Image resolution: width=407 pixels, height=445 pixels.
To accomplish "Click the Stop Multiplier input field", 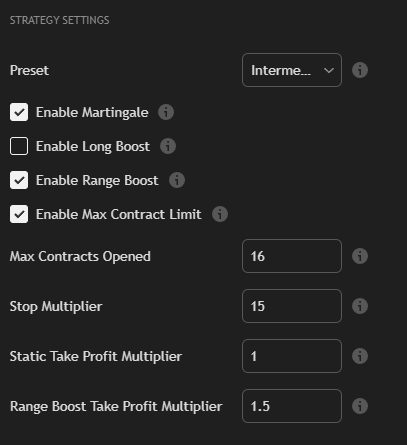I will [292, 306].
